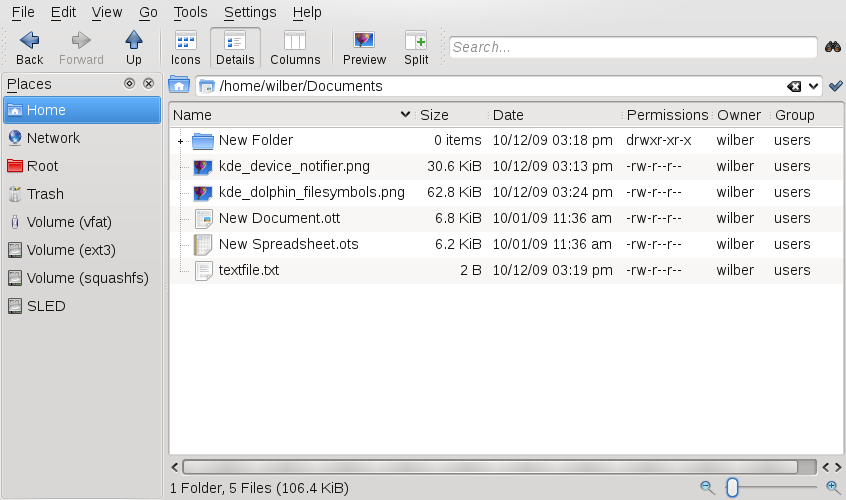Open Volume (vfat) device
The image size is (846, 500).
[x=82, y=222]
